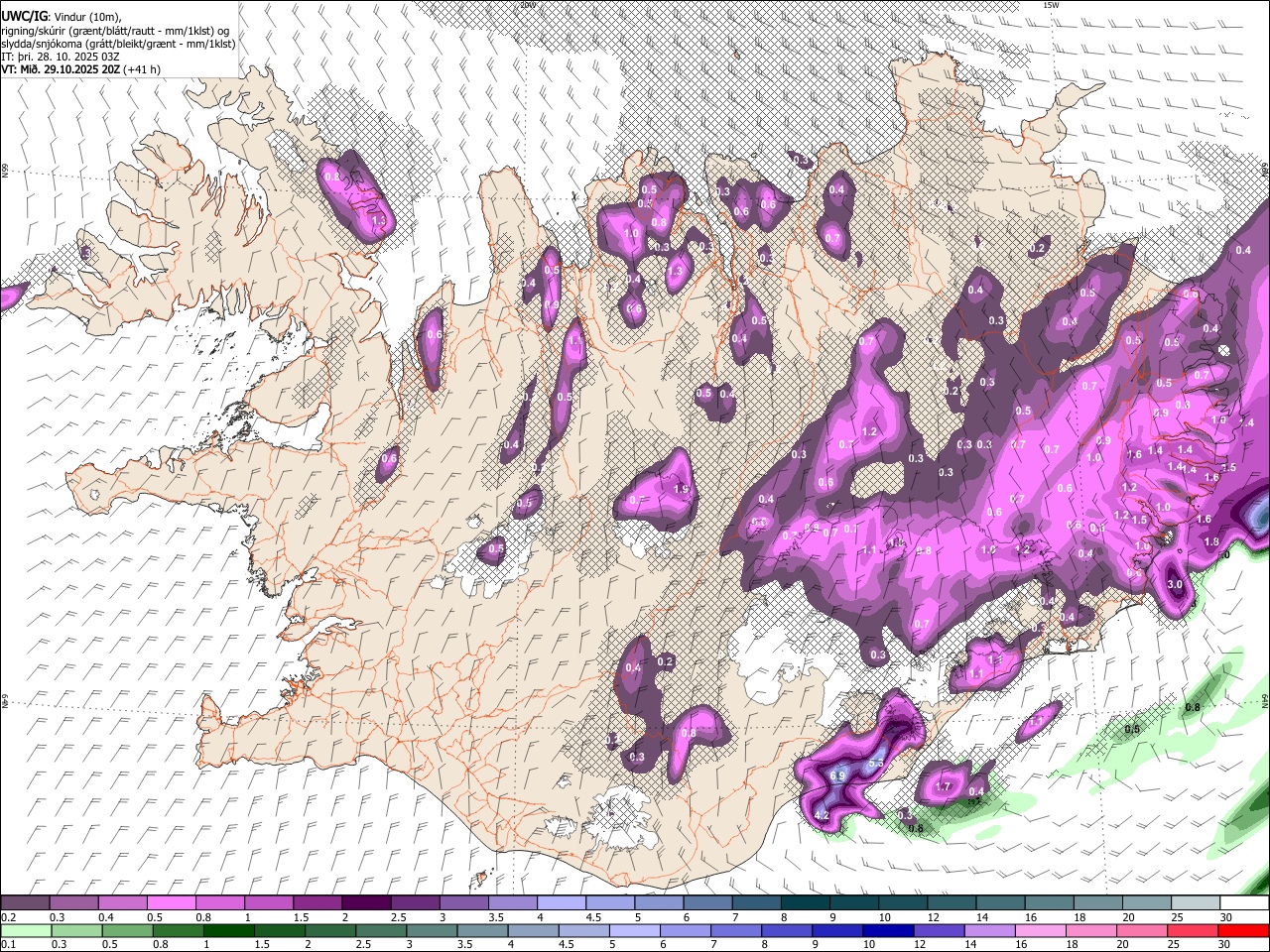Choose the lower-row blue swatch between 8 and 9
1270x952 pixels.
point(786,930)
